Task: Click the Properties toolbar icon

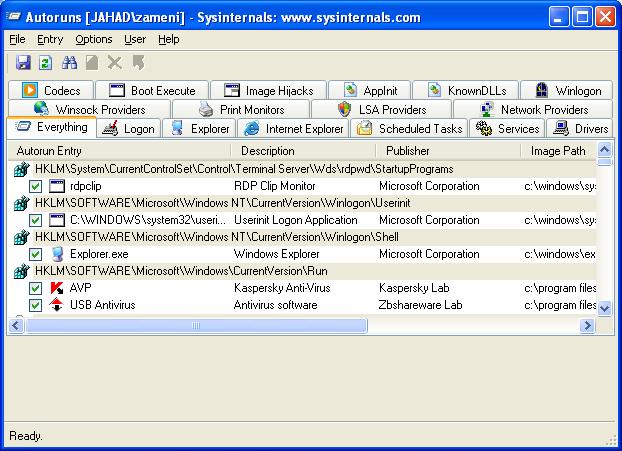Action: tap(92, 63)
